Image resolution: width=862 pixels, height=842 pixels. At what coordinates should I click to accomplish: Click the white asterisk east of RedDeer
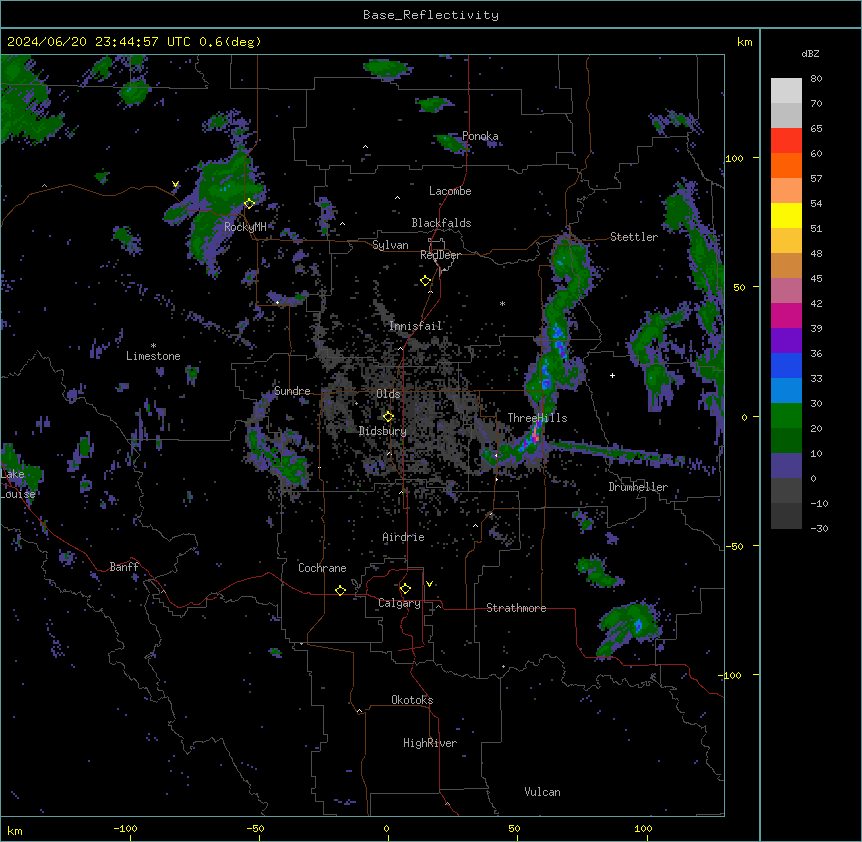point(502,303)
